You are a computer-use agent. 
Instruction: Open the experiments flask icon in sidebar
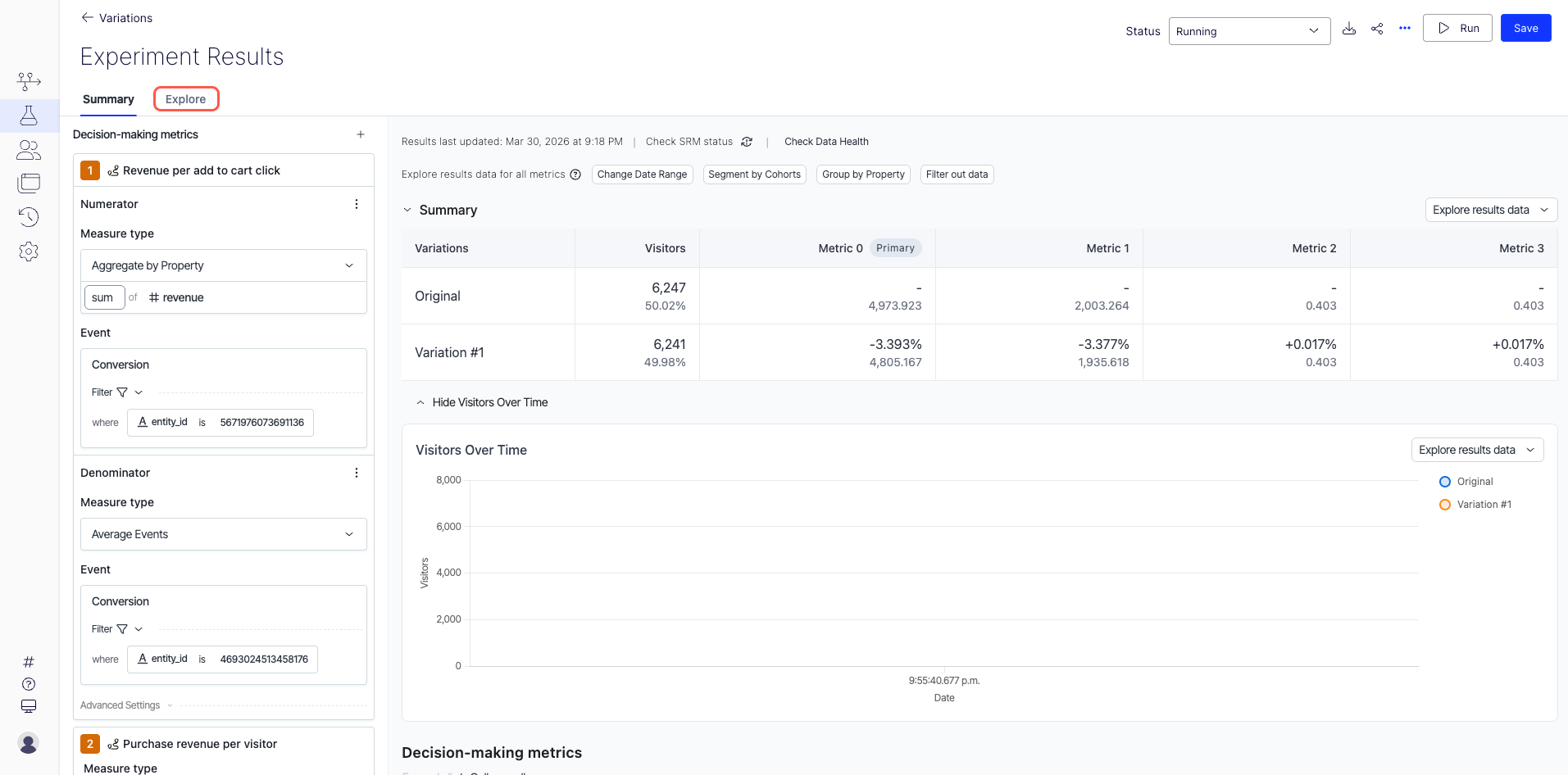[x=29, y=116]
